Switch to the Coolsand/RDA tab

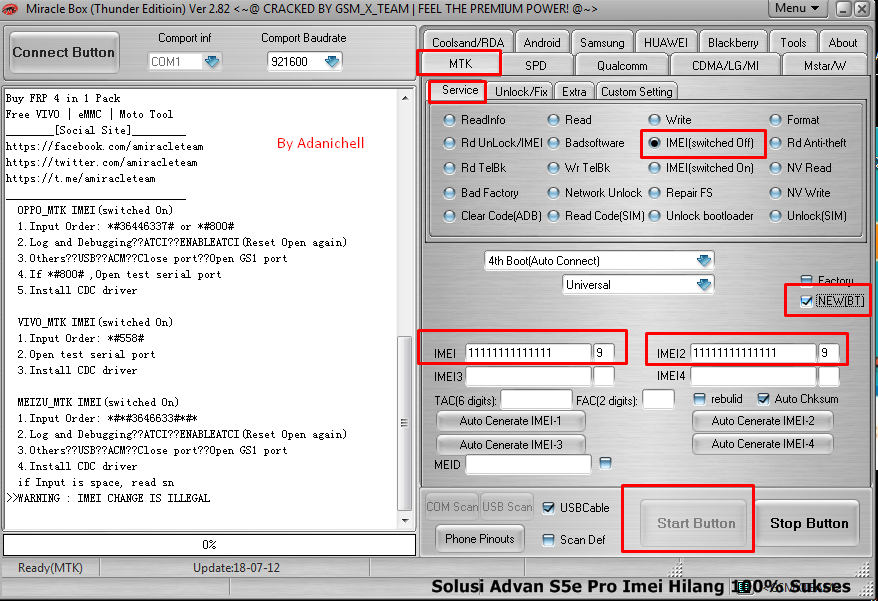[x=468, y=43]
